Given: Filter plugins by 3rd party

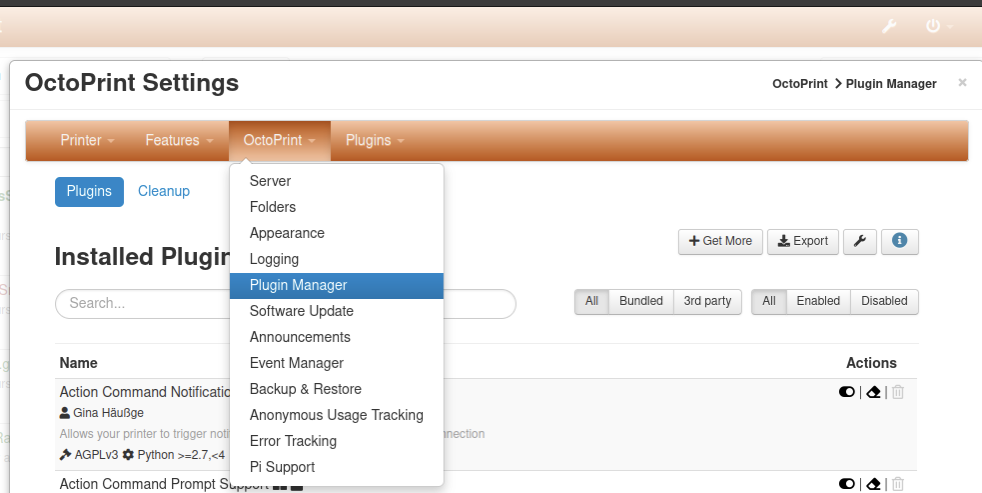Looking at the screenshot, I should (x=707, y=301).
